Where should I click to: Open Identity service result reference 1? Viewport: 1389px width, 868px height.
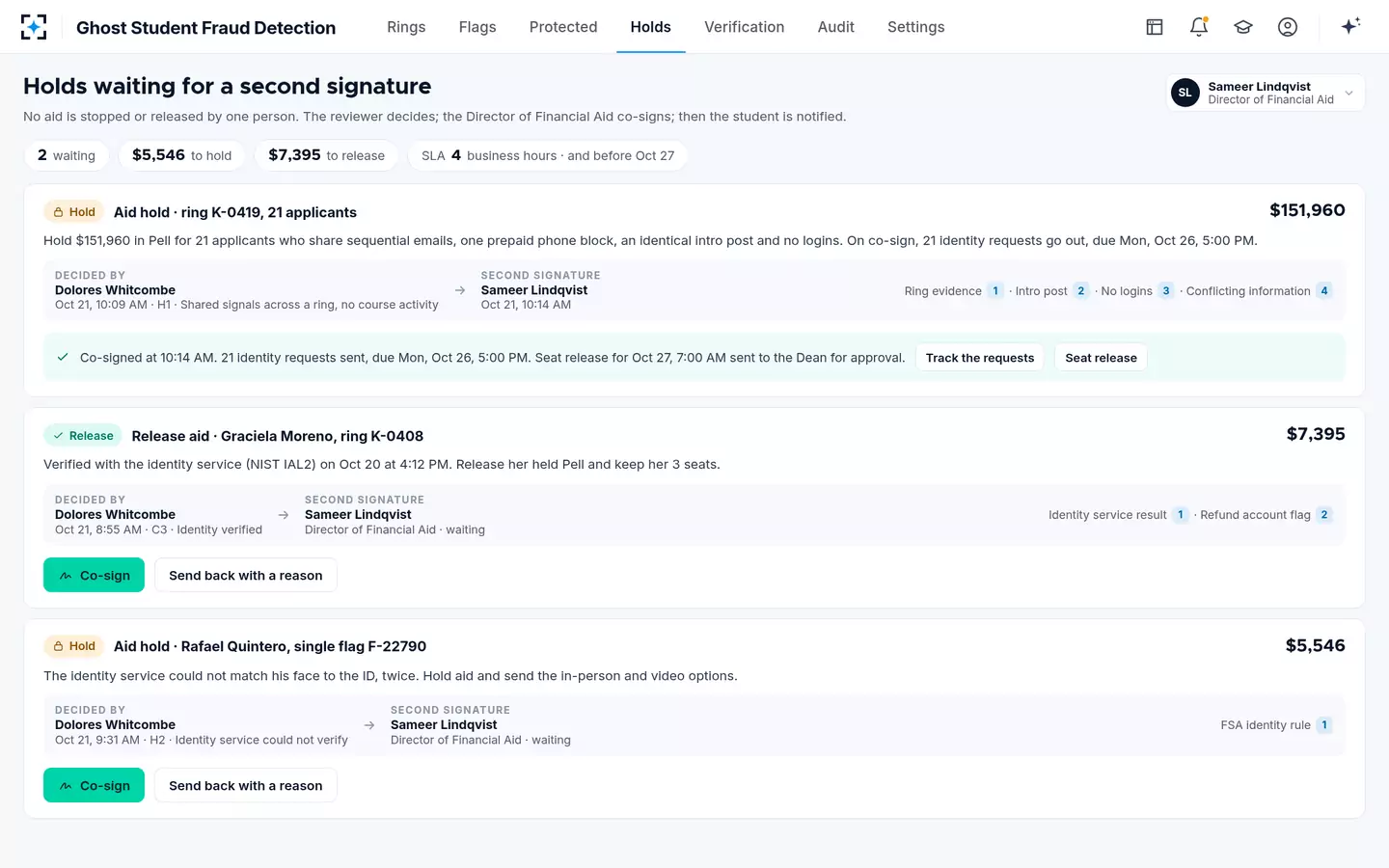[1181, 515]
